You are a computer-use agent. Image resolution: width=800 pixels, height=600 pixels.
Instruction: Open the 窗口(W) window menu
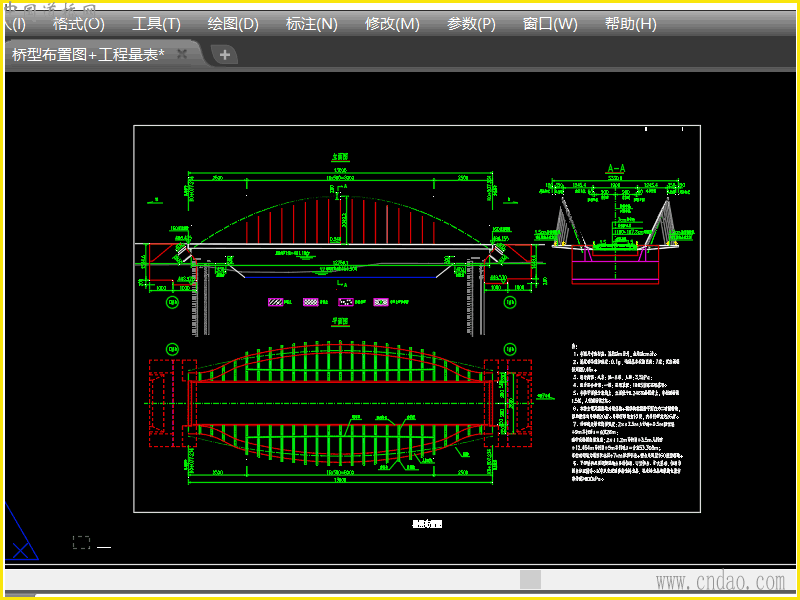click(x=550, y=24)
